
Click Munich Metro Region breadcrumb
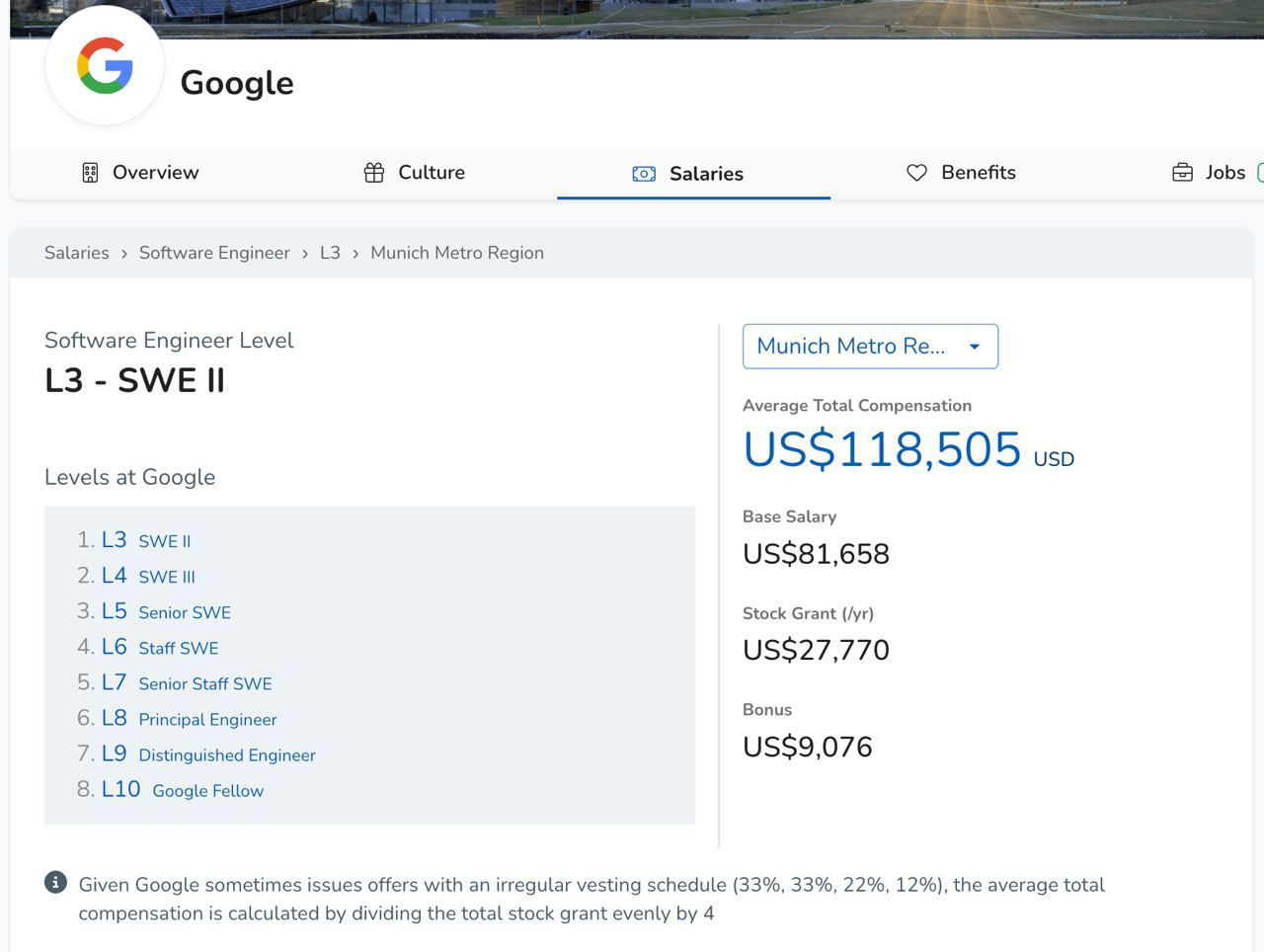pyautogui.click(x=457, y=253)
